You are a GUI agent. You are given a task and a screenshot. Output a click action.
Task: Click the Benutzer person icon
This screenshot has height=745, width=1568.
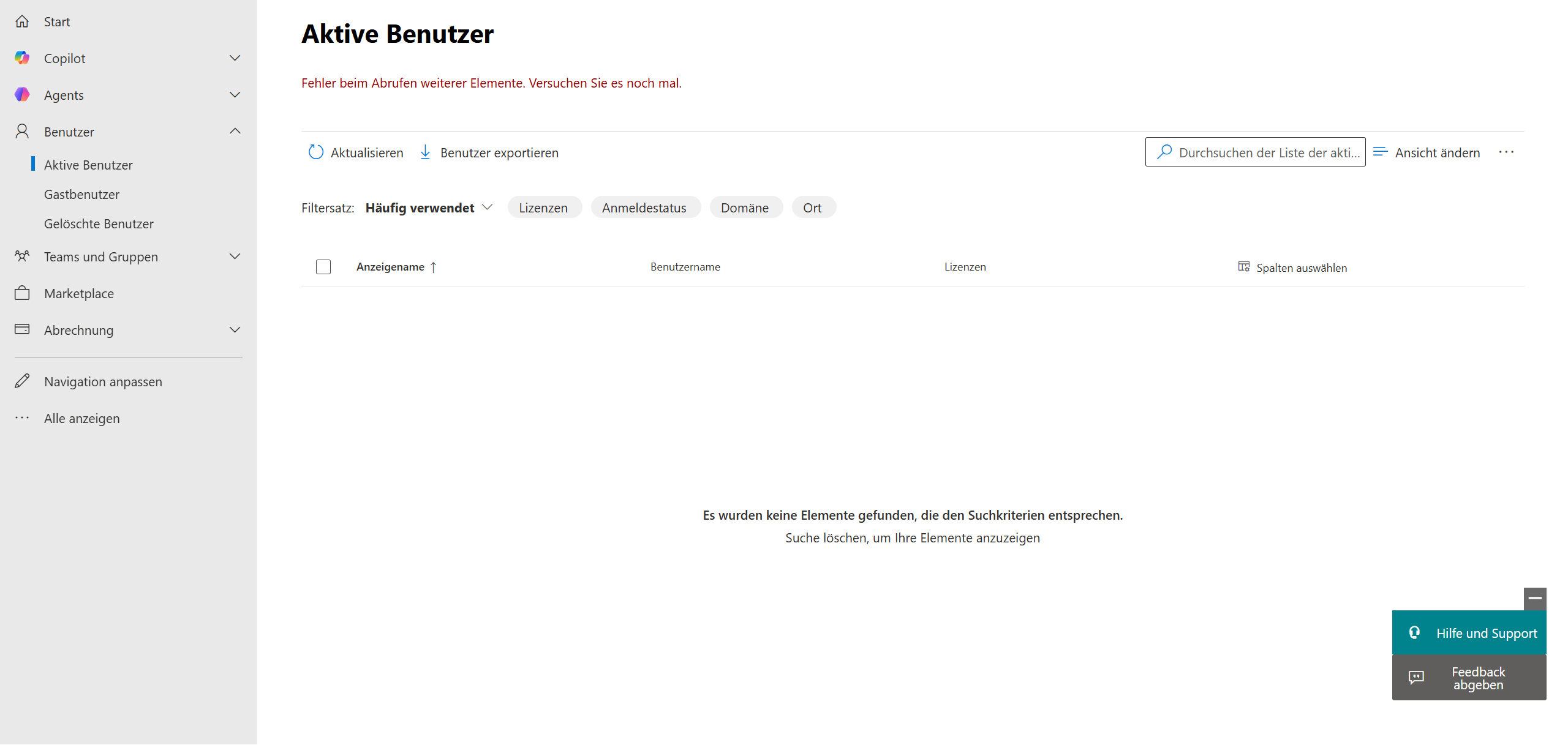click(x=22, y=132)
